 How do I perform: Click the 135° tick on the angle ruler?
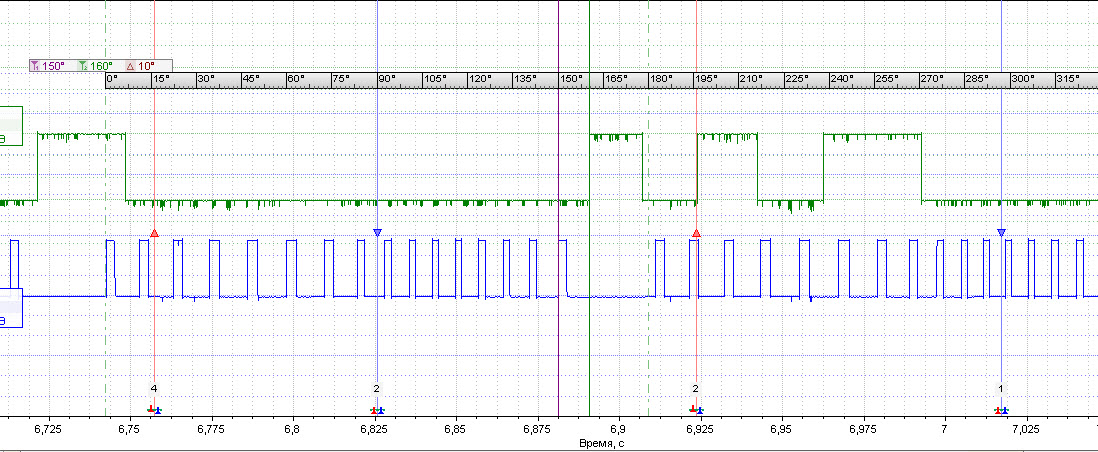pos(525,79)
